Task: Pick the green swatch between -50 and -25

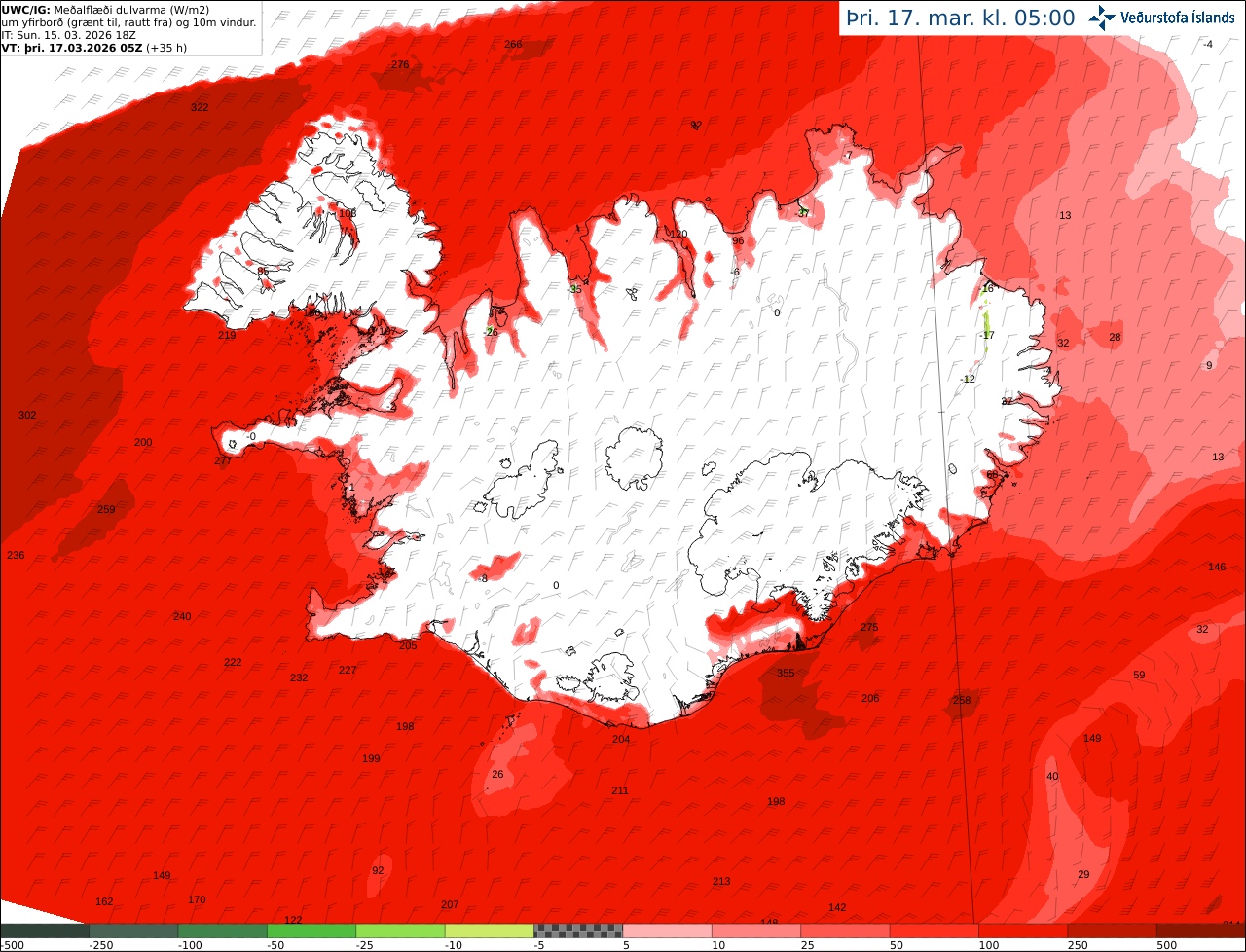Action: [x=311, y=931]
